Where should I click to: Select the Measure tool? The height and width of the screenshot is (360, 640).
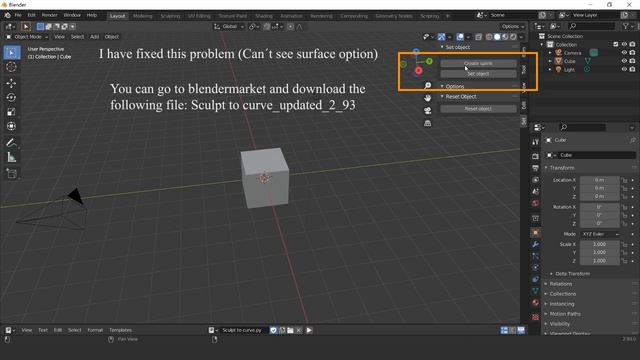tap(11, 157)
